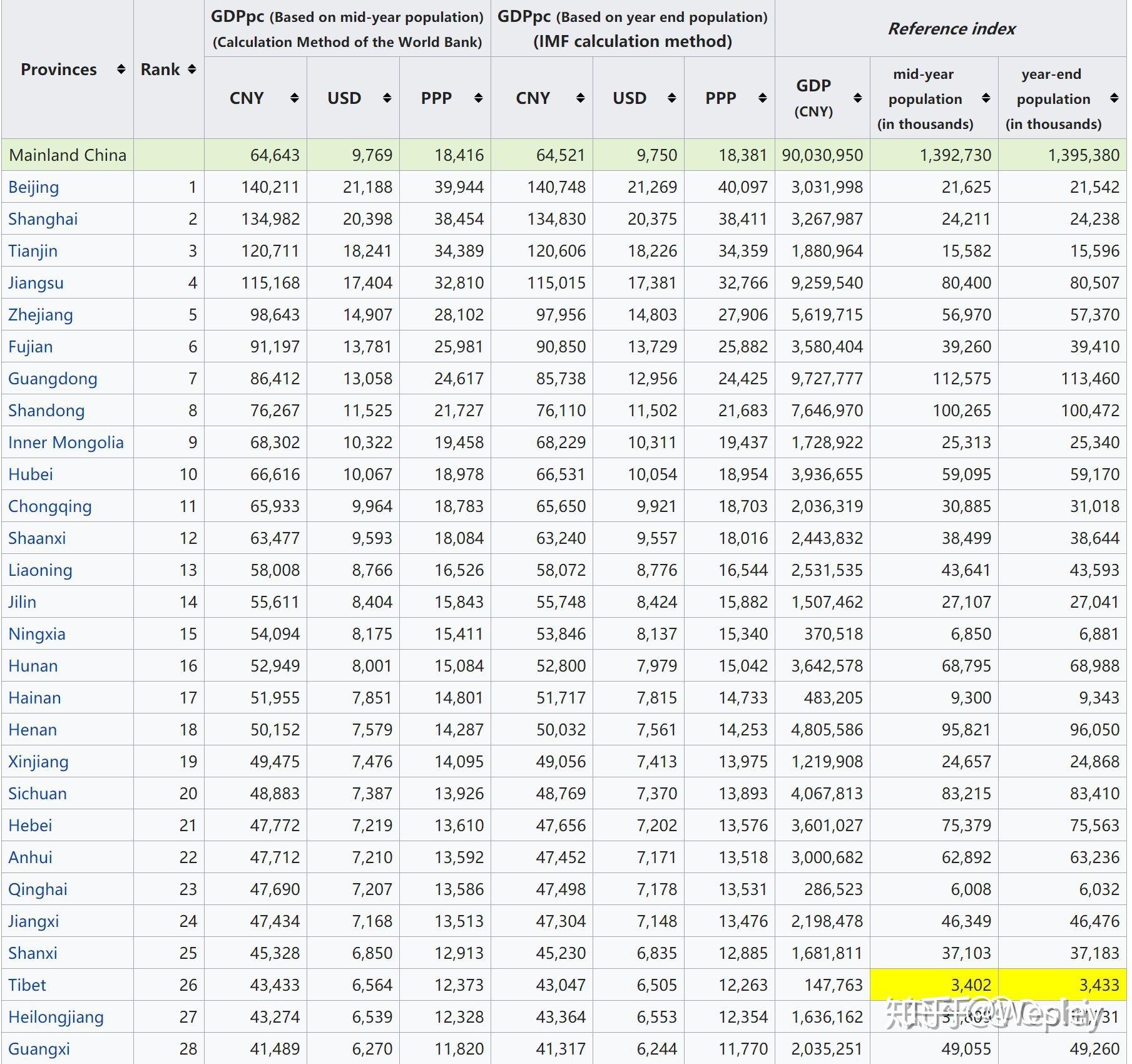Screen dimensions: 1132x1064
Task: Select Tibet's highlighted mid-year population 3,402
Action: pyautogui.click(x=971, y=985)
